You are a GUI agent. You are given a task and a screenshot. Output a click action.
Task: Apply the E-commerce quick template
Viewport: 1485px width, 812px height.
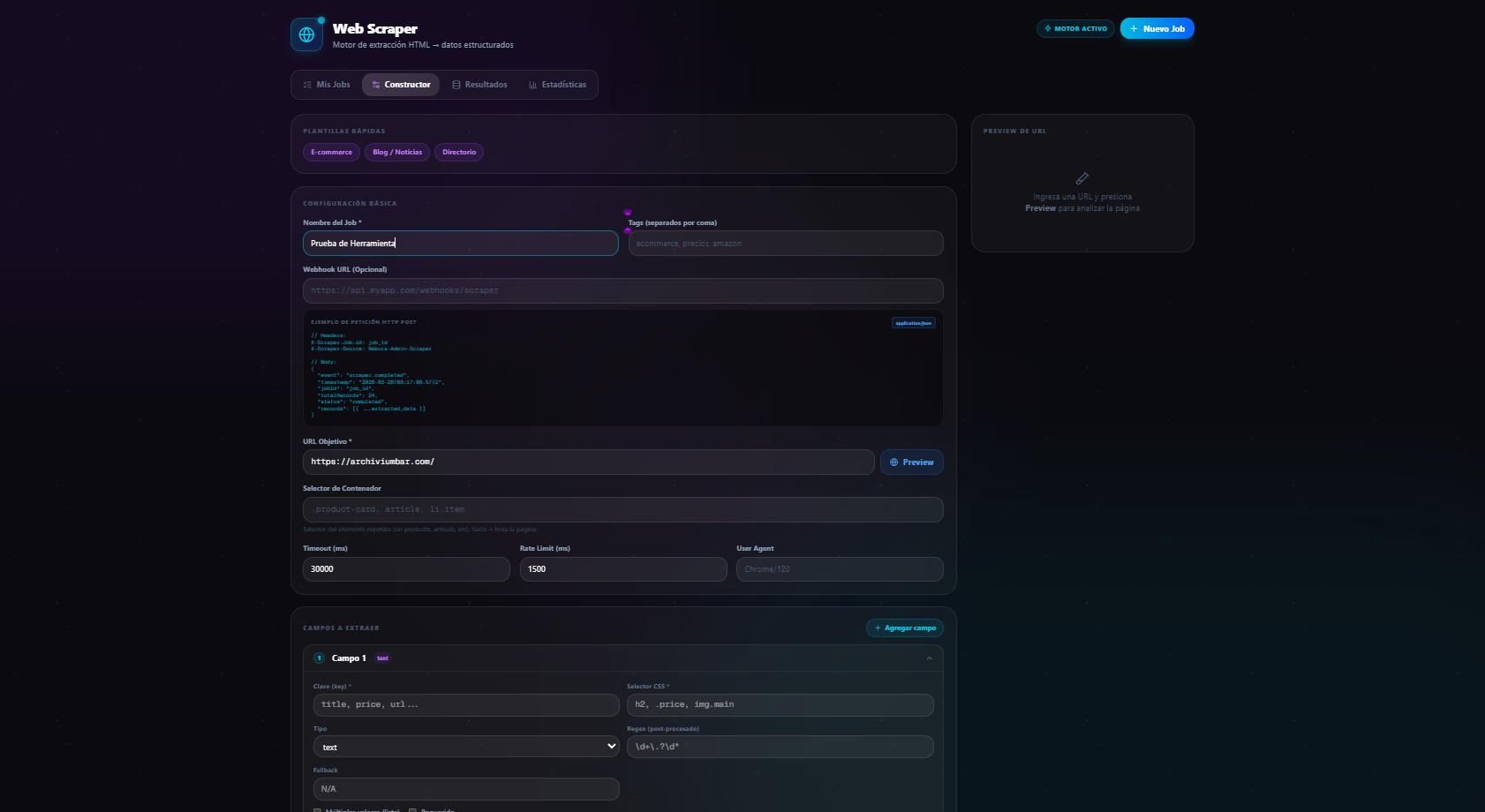pos(331,153)
